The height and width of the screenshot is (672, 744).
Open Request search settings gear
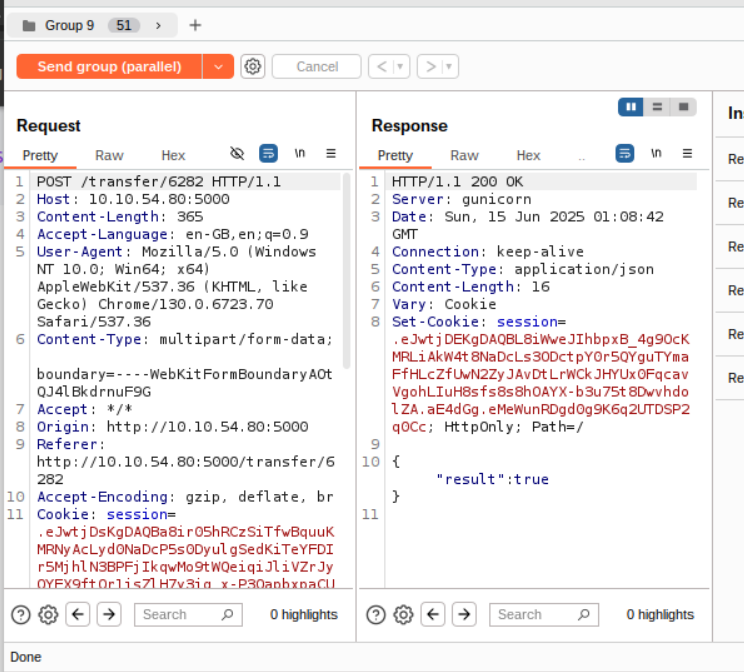48,615
